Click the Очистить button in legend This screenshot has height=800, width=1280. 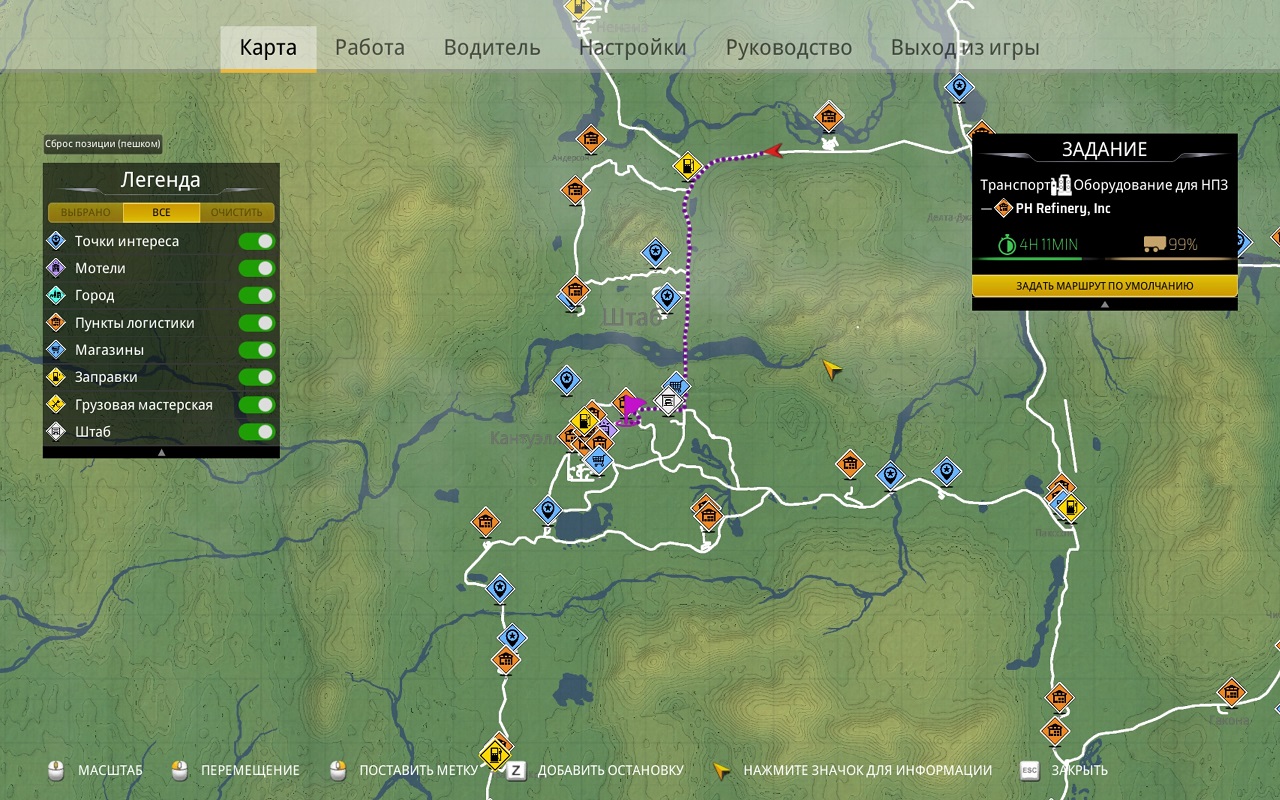(x=236, y=213)
